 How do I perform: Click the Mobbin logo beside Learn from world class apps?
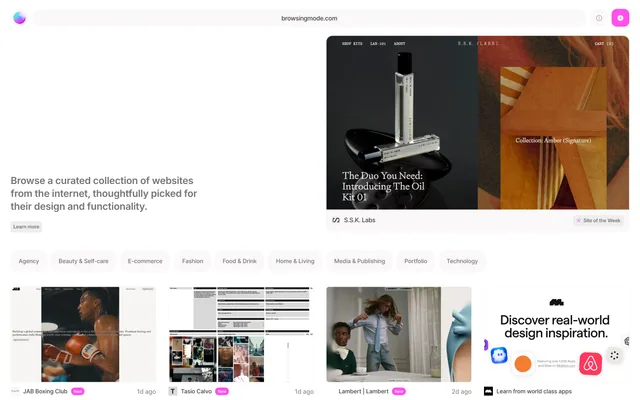point(488,391)
